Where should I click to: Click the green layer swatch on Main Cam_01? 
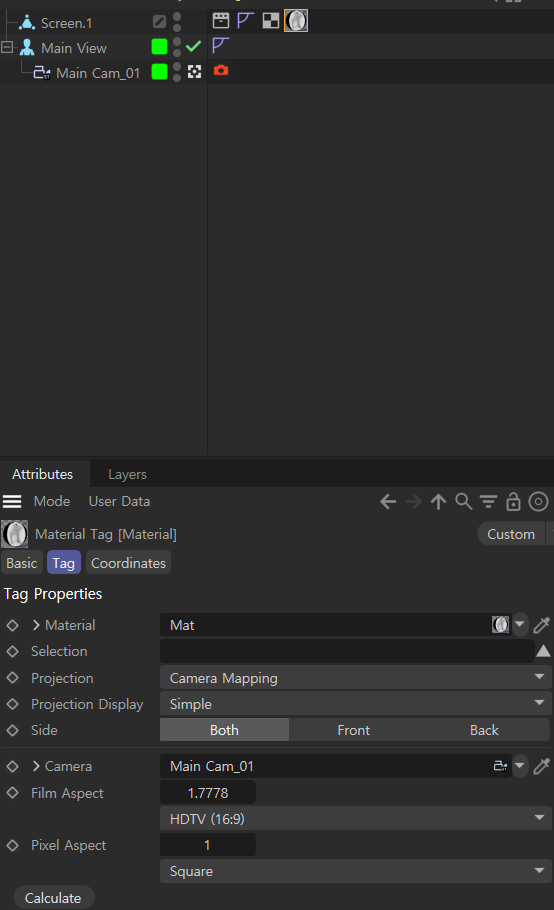tap(159, 71)
